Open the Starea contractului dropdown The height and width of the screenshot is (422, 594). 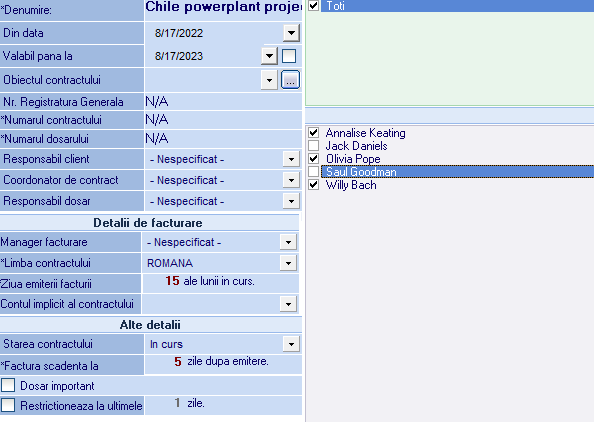pos(291,344)
